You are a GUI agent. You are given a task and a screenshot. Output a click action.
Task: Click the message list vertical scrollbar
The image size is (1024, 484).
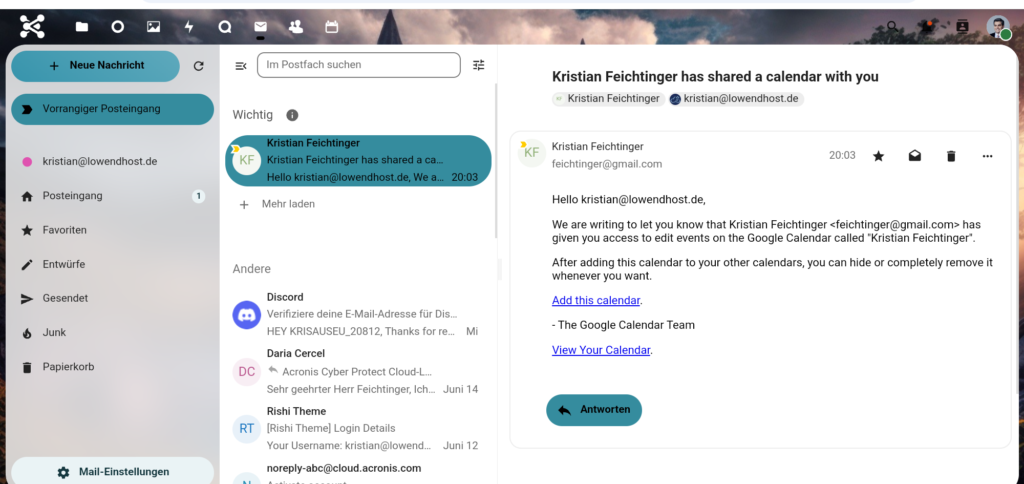(496, 161)
